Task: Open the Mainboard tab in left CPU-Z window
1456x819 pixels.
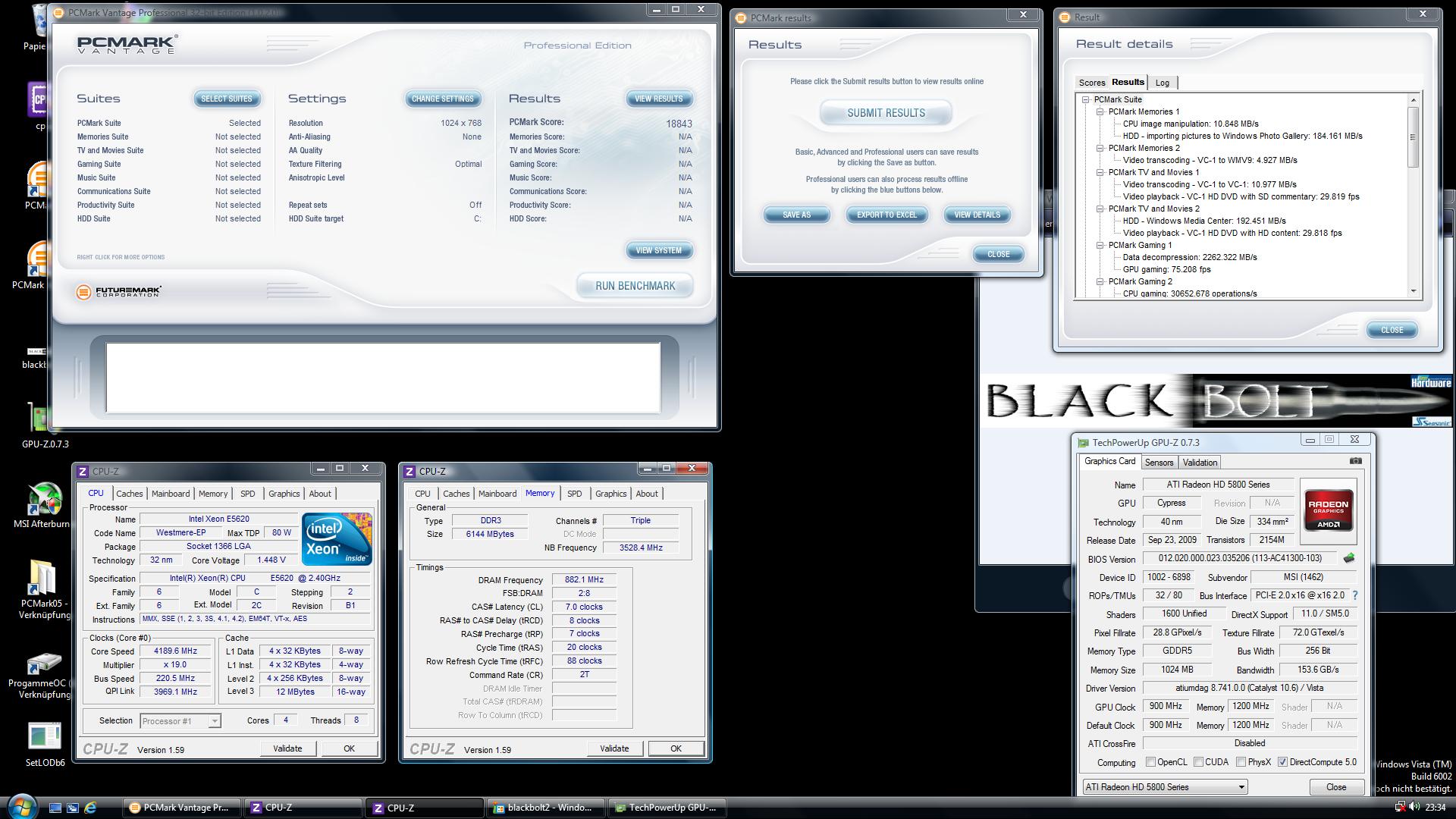Action: [171, 494]
